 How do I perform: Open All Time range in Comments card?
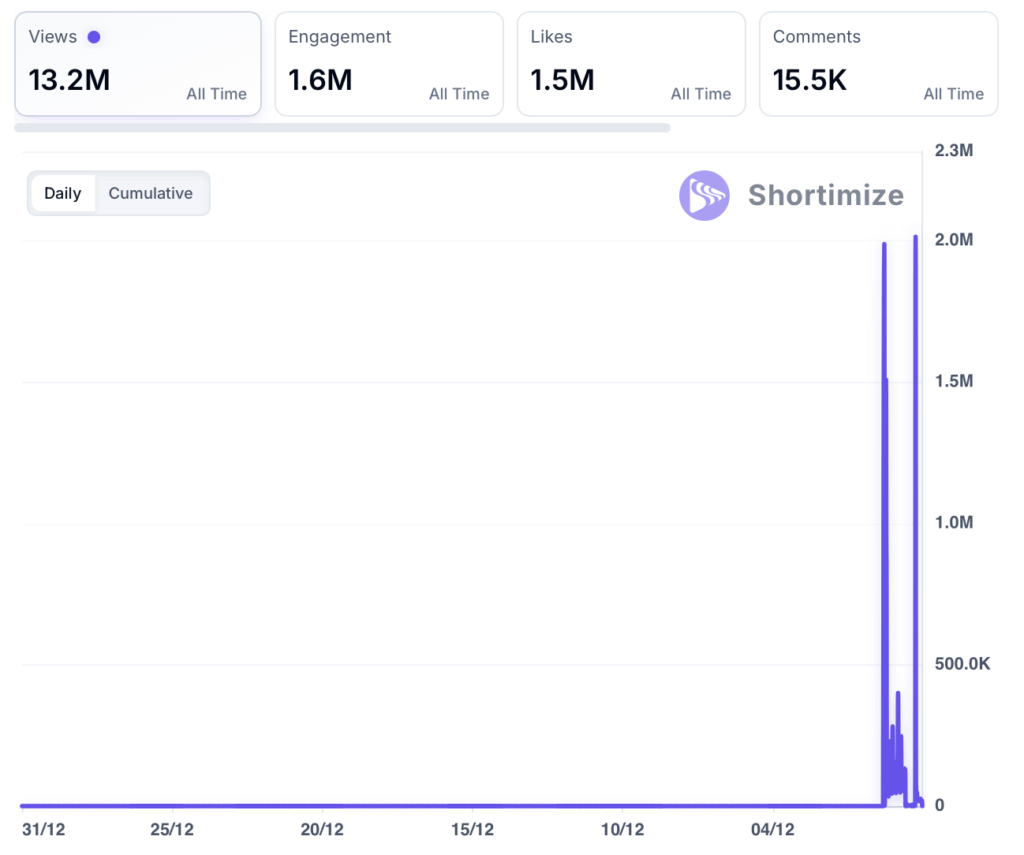point(953,94)
